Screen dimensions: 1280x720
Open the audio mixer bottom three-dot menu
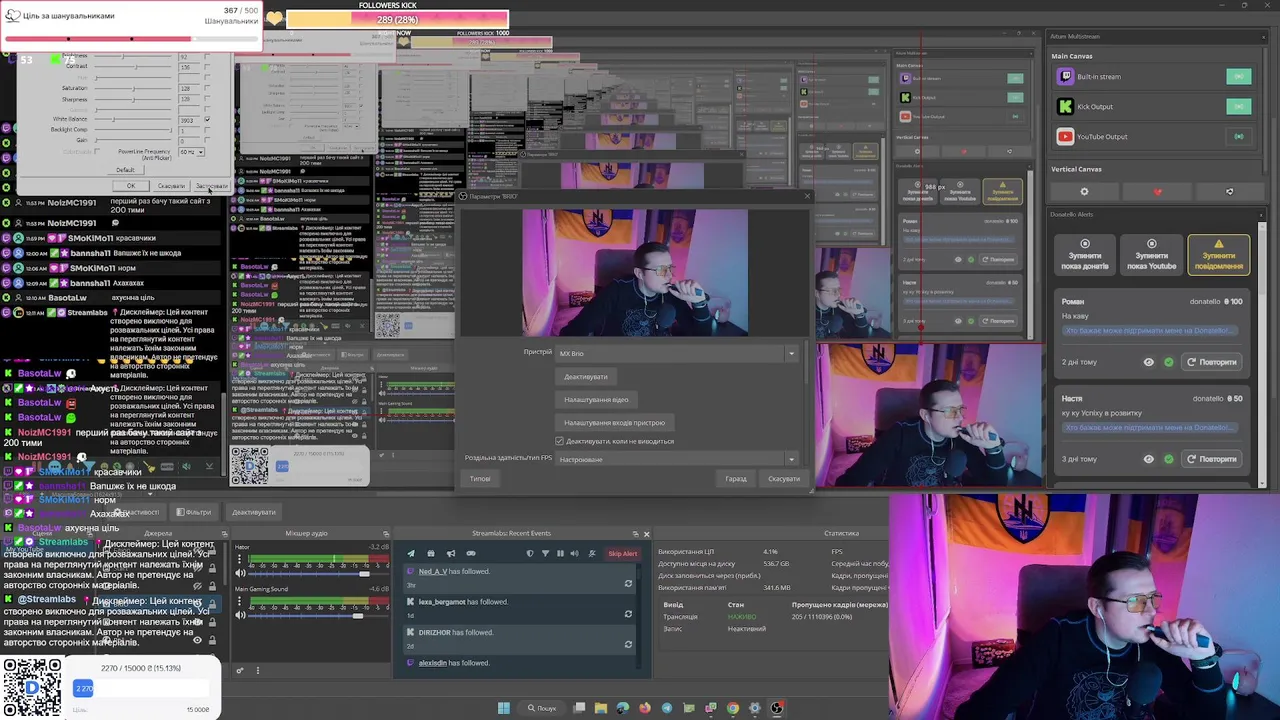coord(258,671)
